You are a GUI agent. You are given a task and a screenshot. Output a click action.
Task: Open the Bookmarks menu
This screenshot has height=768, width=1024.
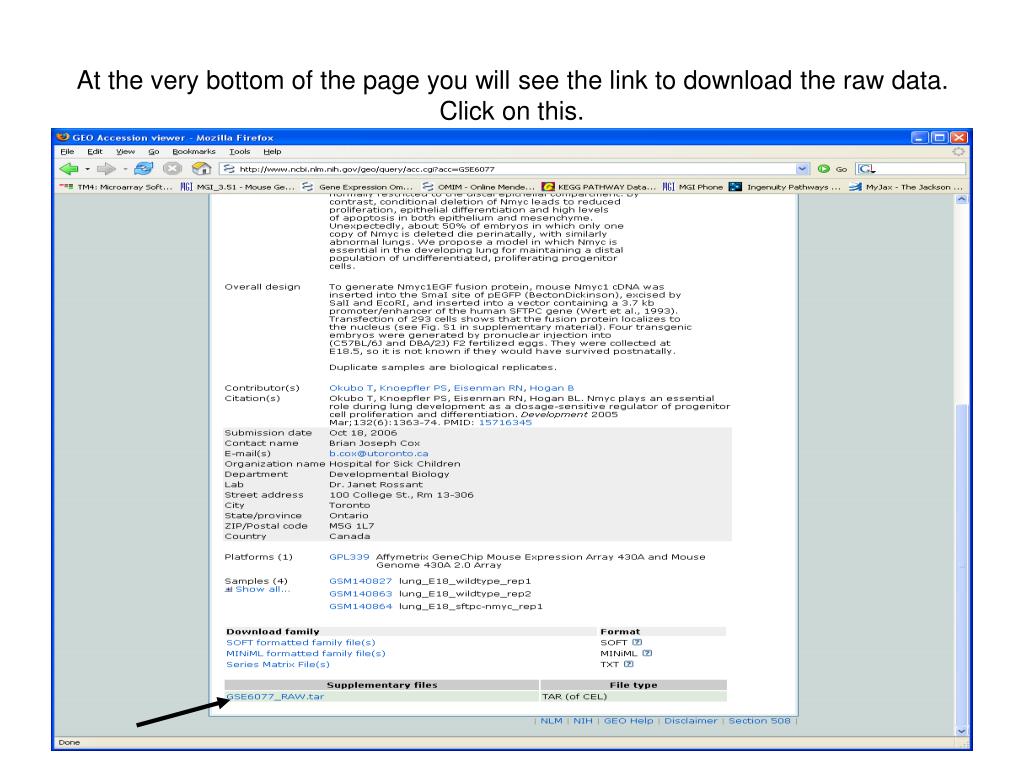pos(193,152)
